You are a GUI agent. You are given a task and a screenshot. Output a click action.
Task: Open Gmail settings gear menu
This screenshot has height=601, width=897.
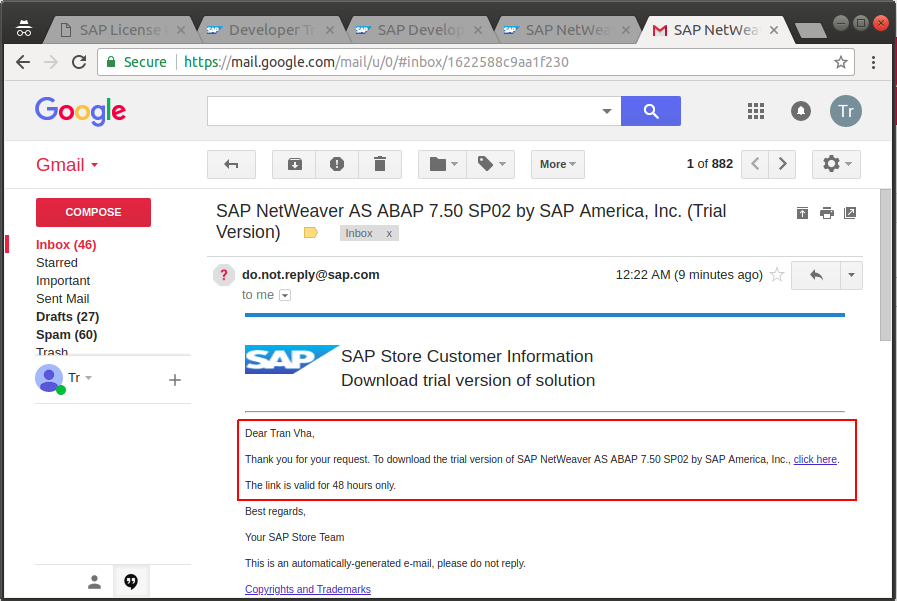click(x=836, y=165)
